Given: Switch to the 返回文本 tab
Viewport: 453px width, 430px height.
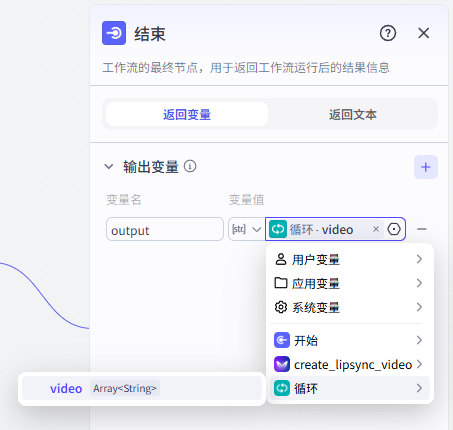Looking at the screenshot, I should tap(352, 114).
